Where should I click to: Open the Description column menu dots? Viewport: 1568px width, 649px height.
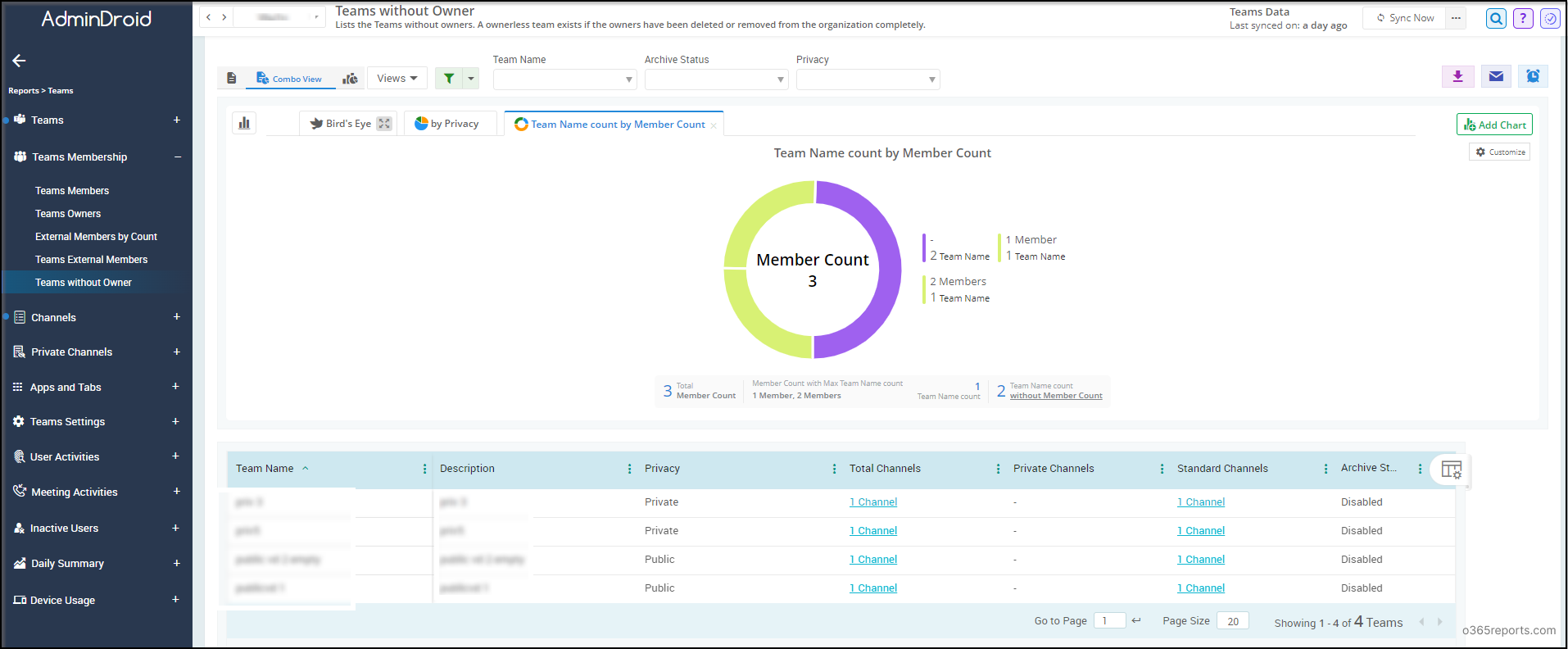(629, 469)
